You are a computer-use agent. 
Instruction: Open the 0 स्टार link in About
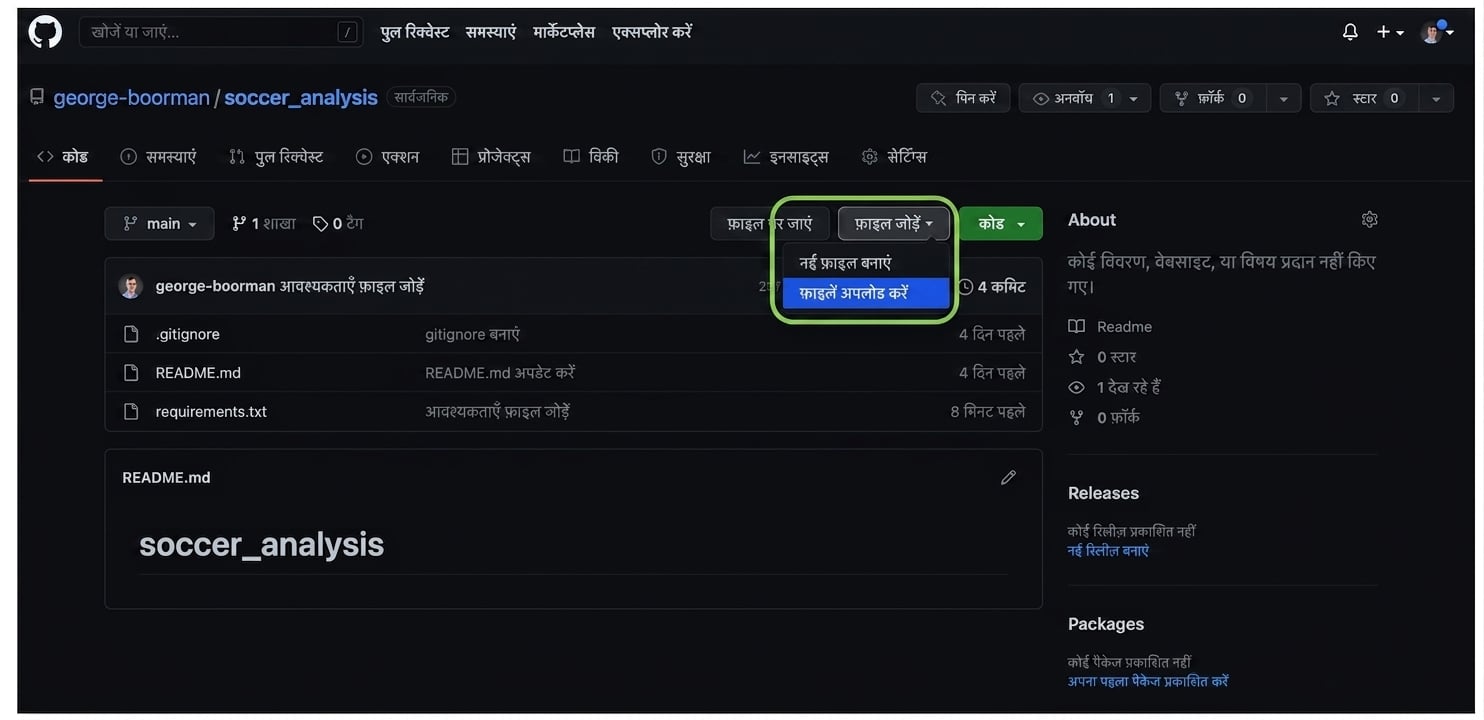click(1102, 357)
